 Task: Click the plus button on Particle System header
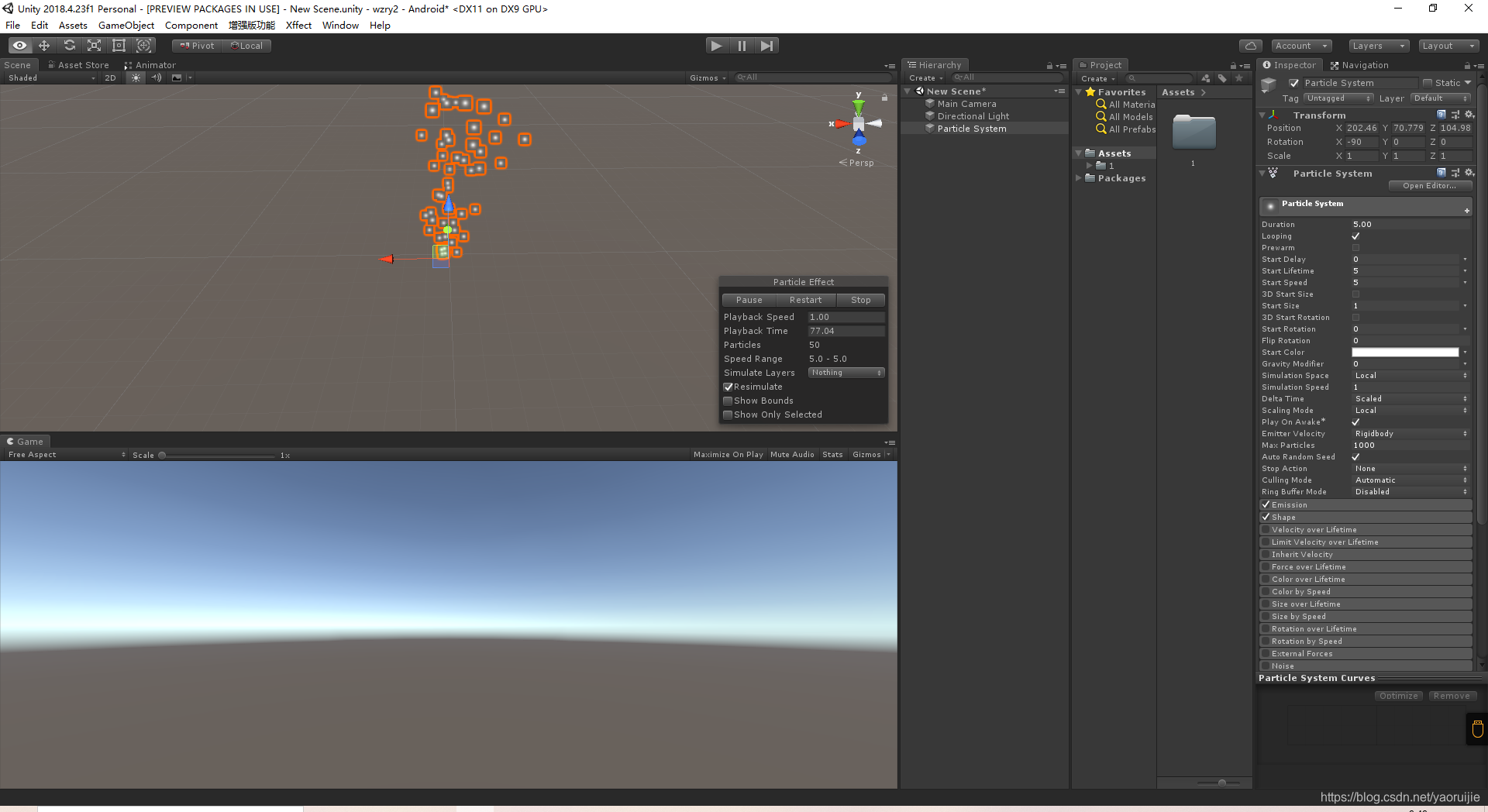1466,211
